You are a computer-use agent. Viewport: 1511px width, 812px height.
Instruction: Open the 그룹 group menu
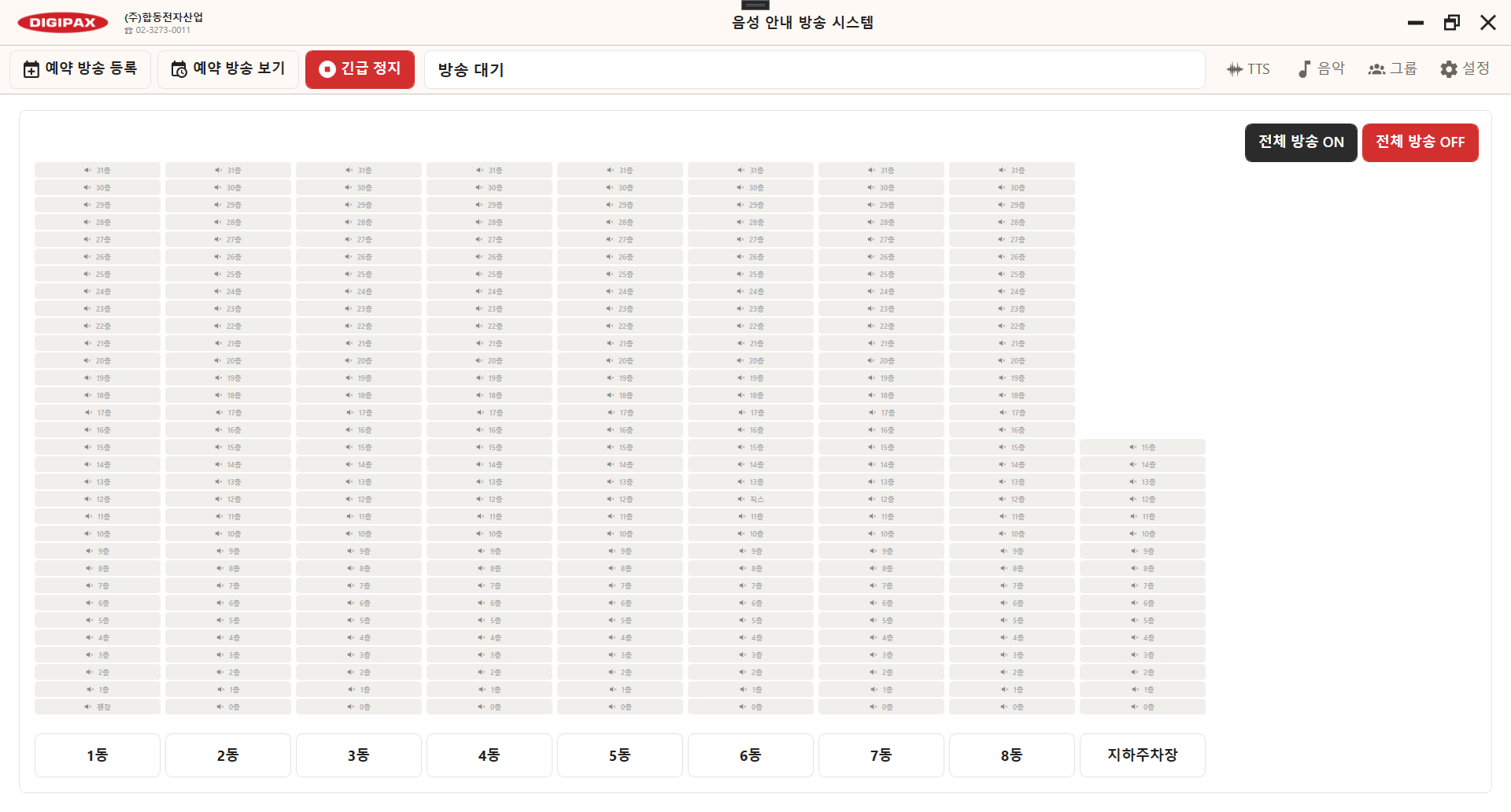coord(1392,69)
